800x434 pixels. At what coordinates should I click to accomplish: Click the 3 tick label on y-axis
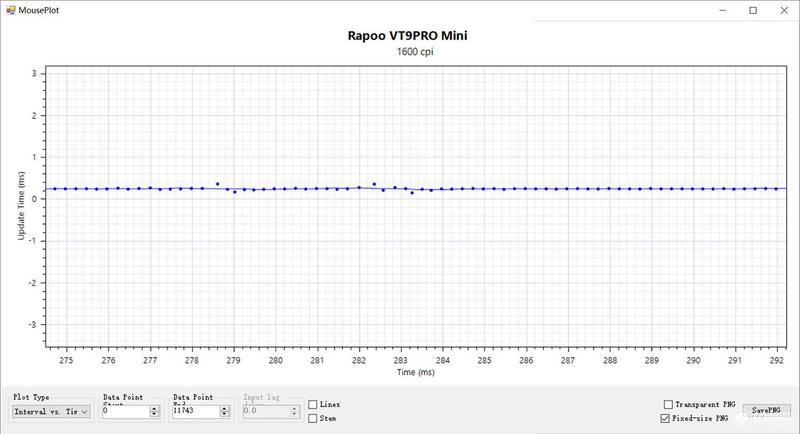[x=34, y=73]
